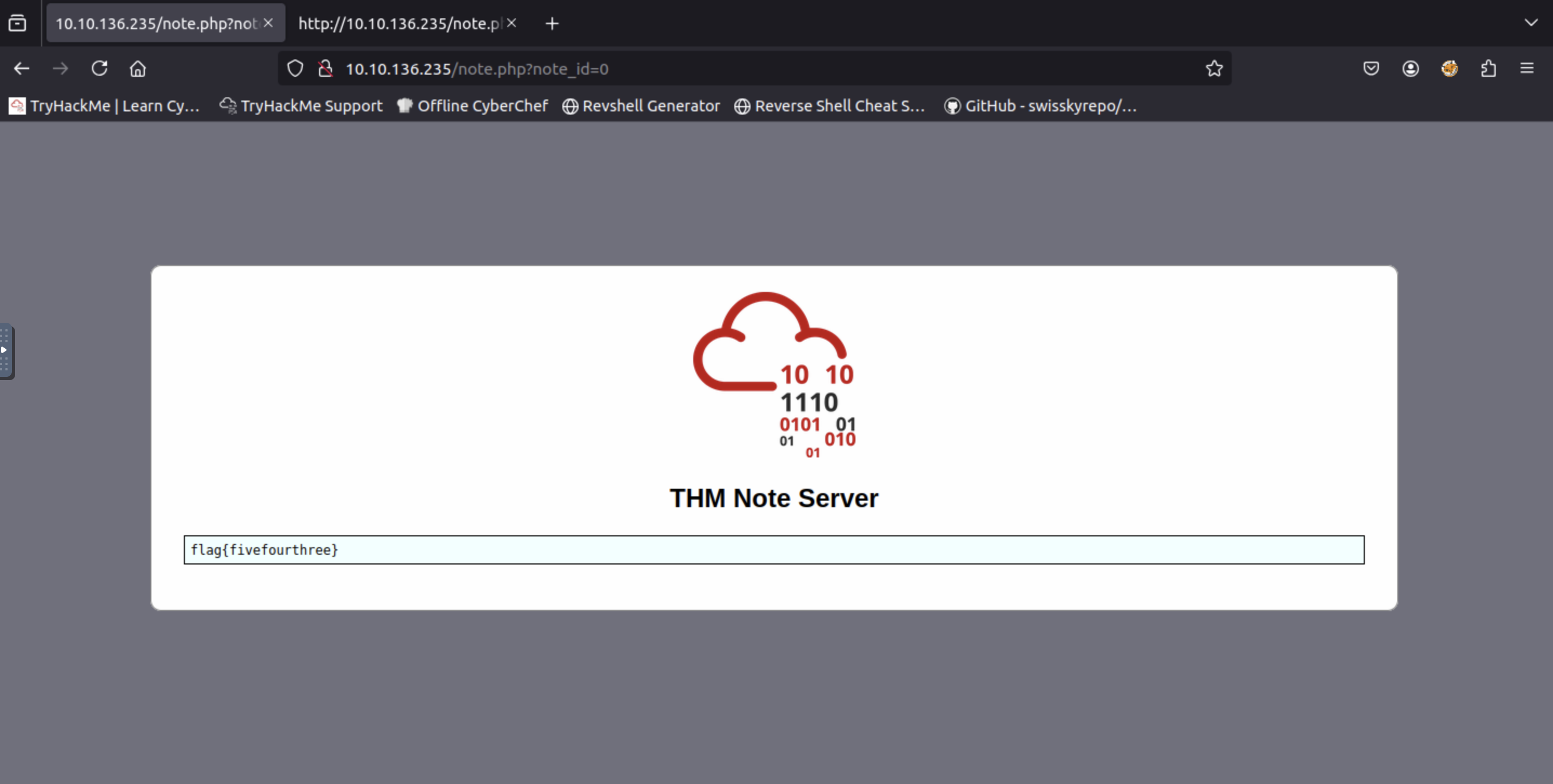Expand the list all tabs chevron
This screenshot has height=784, width=1553.
click(1531, 23)
